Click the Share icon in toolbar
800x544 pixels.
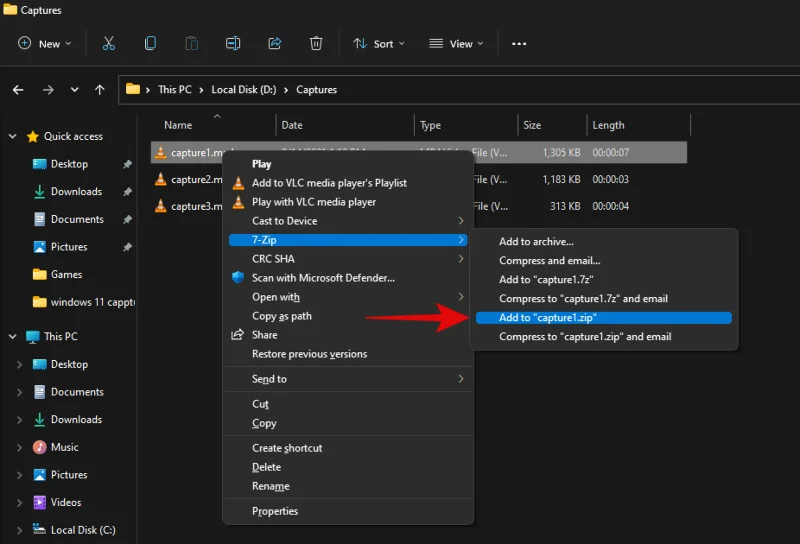(x=275, y=44)
